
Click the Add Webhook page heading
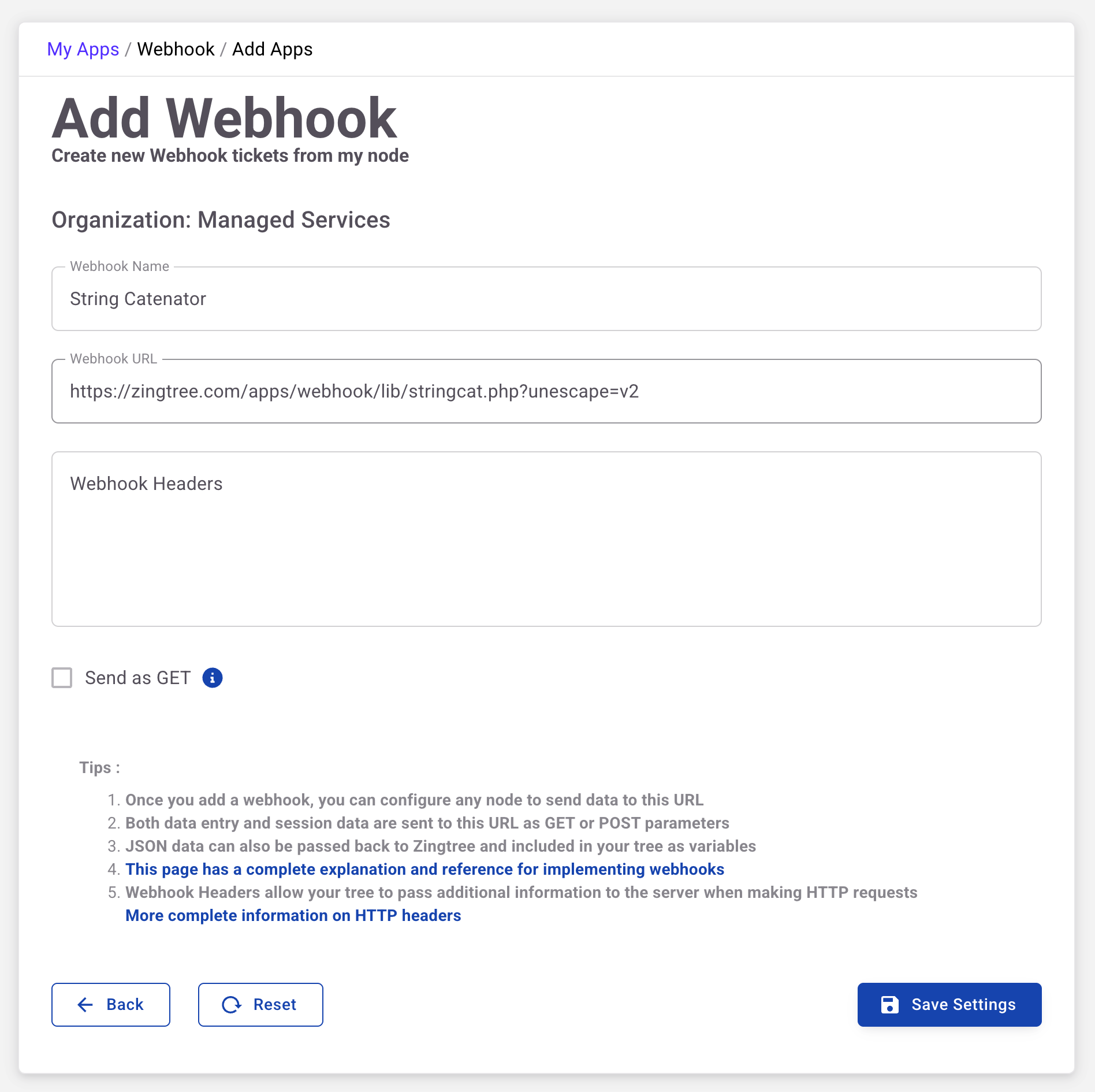(x=224, y=118)
